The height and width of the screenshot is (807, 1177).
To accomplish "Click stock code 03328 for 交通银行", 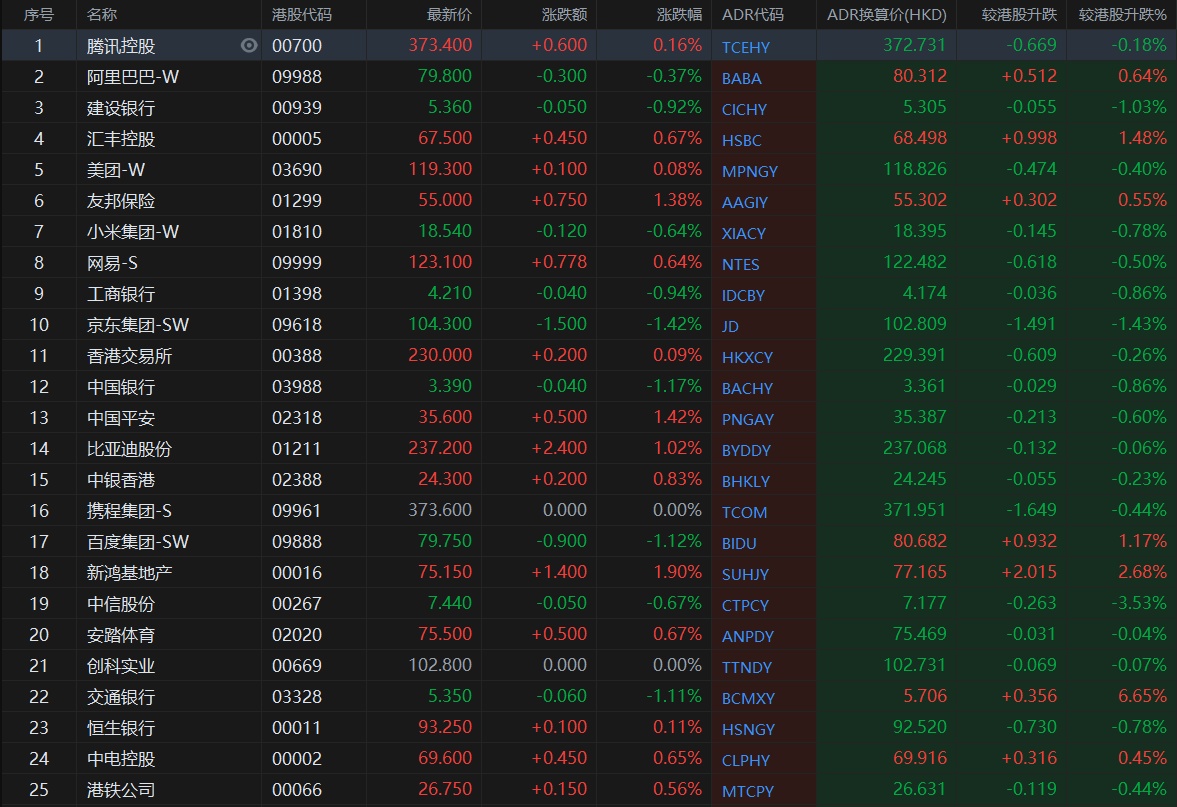I will coord(297,697).
